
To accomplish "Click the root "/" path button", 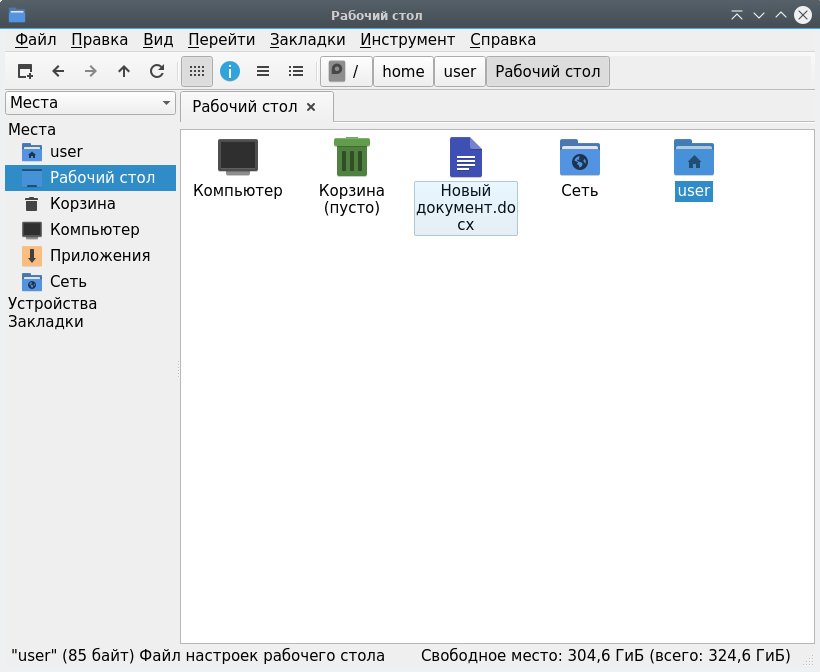I will pyautogui.click(x=346, y=72).
